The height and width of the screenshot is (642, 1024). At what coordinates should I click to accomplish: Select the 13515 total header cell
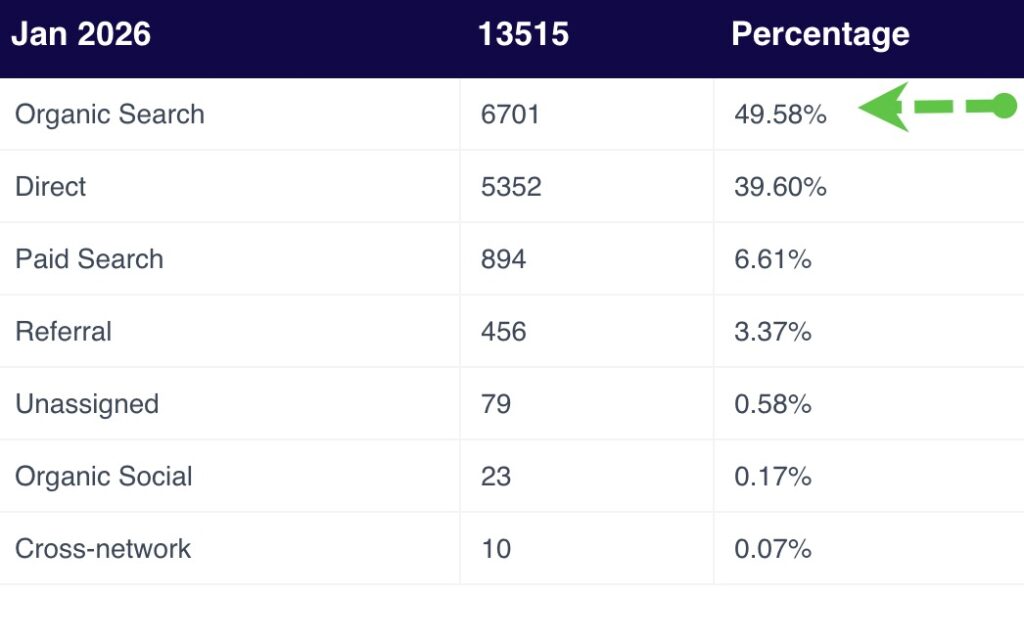point(523,35)
